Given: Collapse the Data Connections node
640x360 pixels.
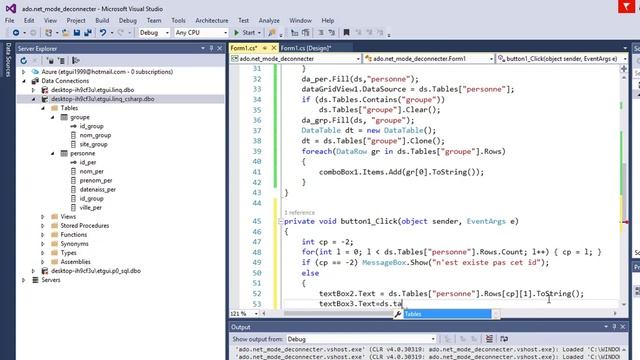Looking at the screenshot, I should (24, 81).
